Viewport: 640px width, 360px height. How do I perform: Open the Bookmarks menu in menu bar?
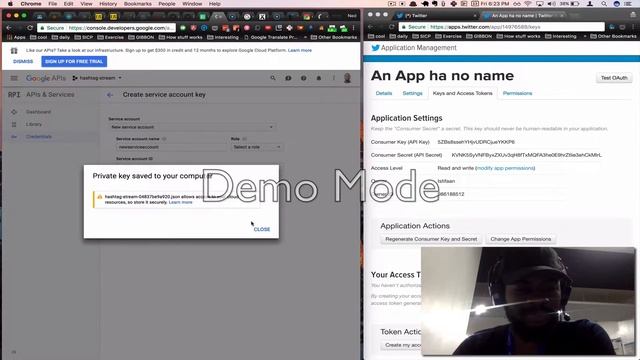coord(138,4)
